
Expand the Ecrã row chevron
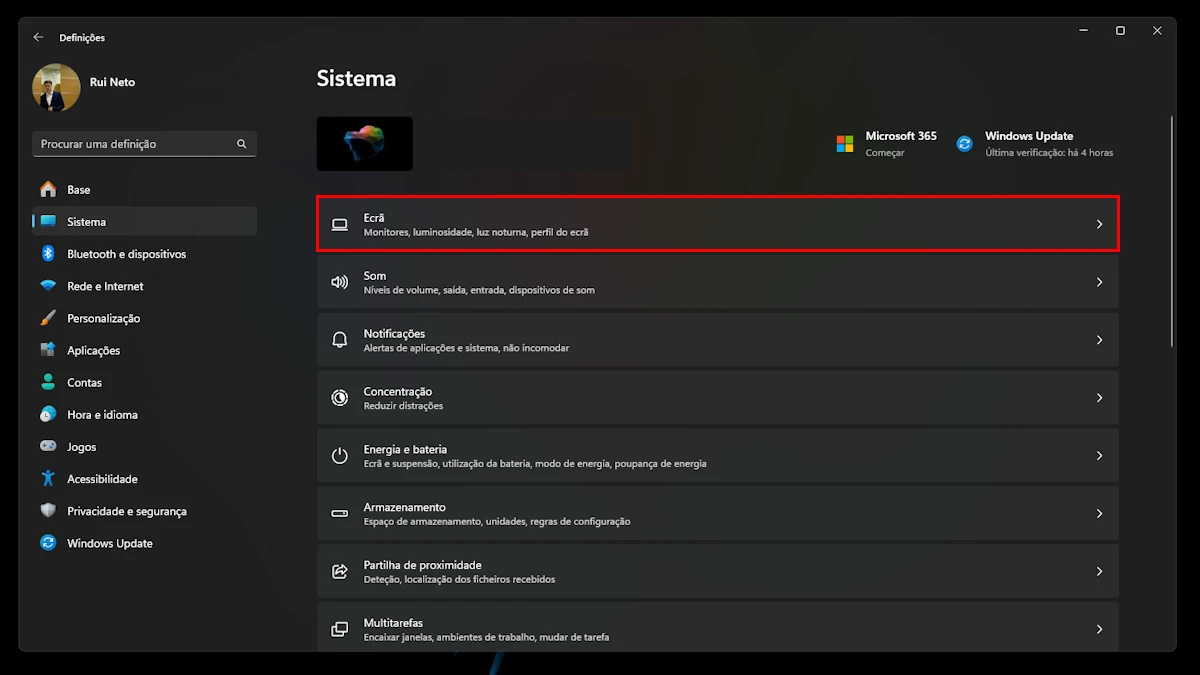pyautogui.click(x=1099, y=224)
